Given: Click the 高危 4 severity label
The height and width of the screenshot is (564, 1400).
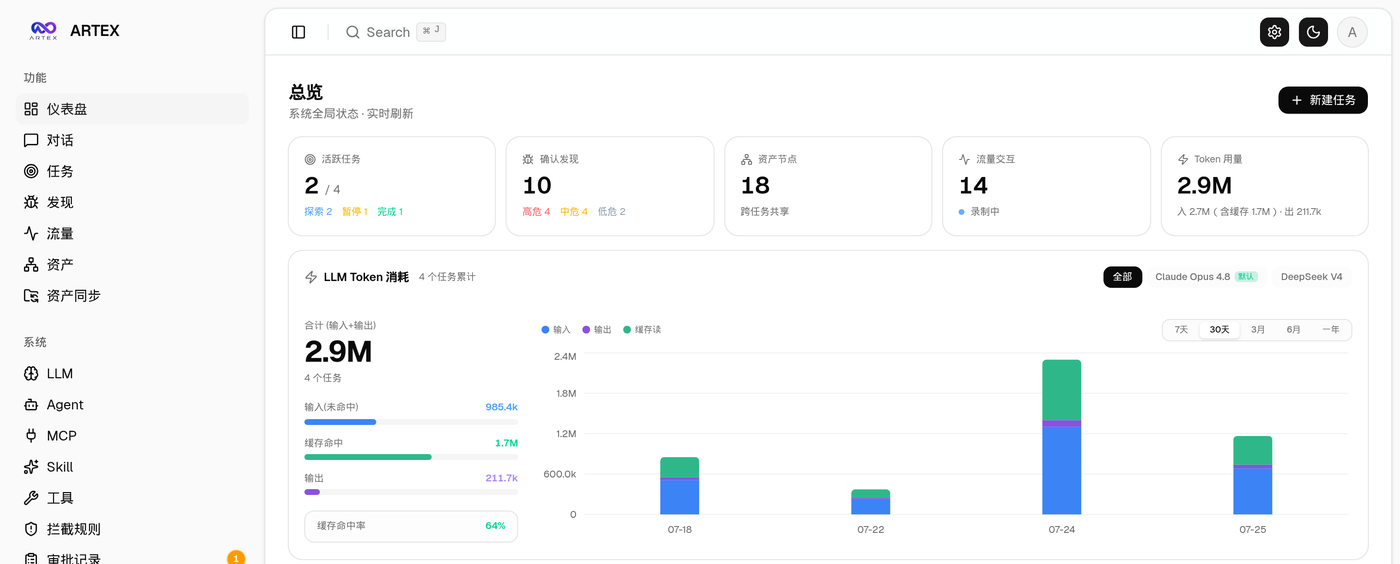Looking at the screenshot, I should [x=536, y=212].
